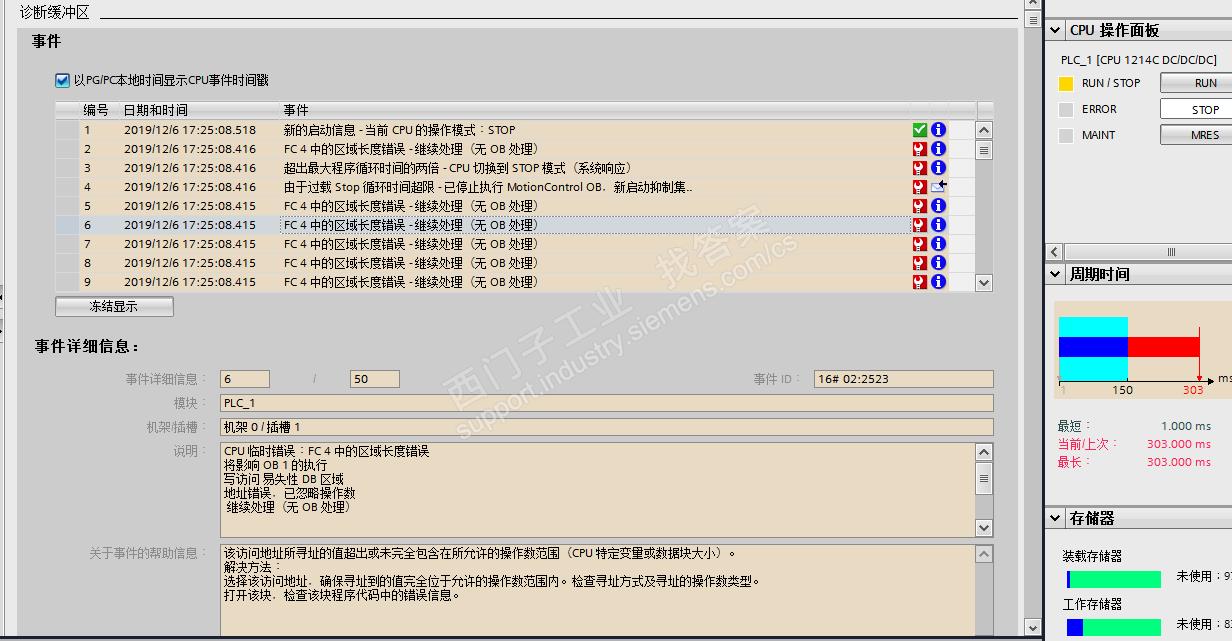Click blue info icon in event row 1
This screenshot has height=641, width=1232.
point(938,130)
